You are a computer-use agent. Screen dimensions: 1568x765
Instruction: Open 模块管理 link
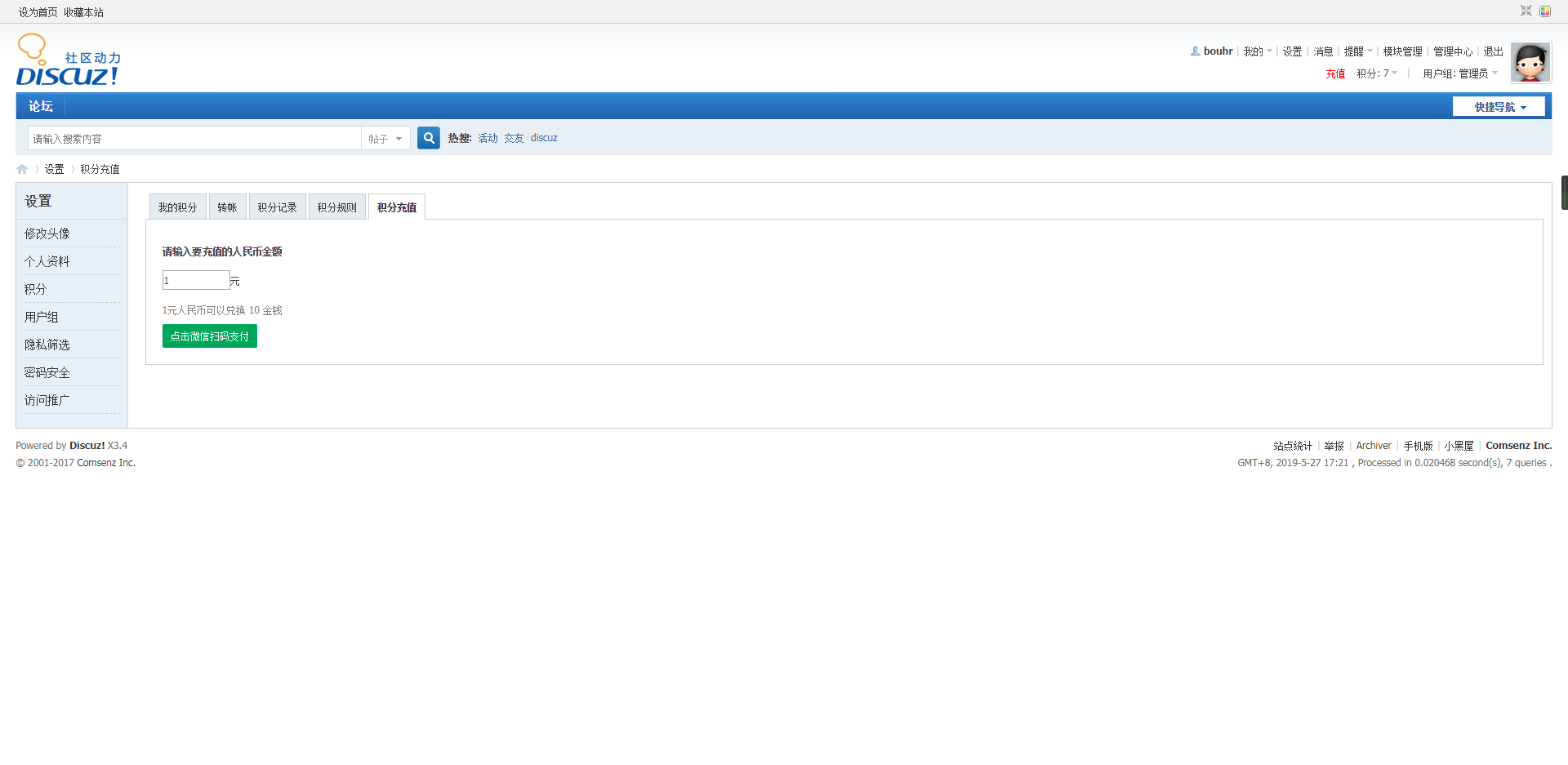1402,51
